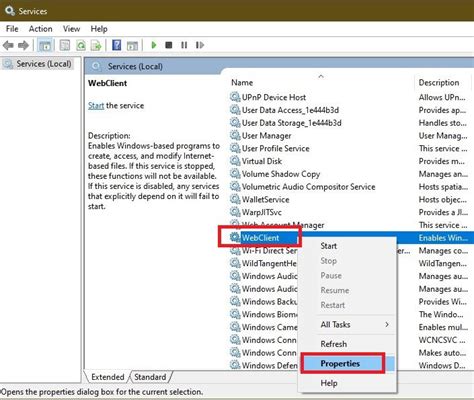The height and width of the screenshot is (400, 474).
Task: Click the Back arrow toolbar icon
Action: click(8, 45)
